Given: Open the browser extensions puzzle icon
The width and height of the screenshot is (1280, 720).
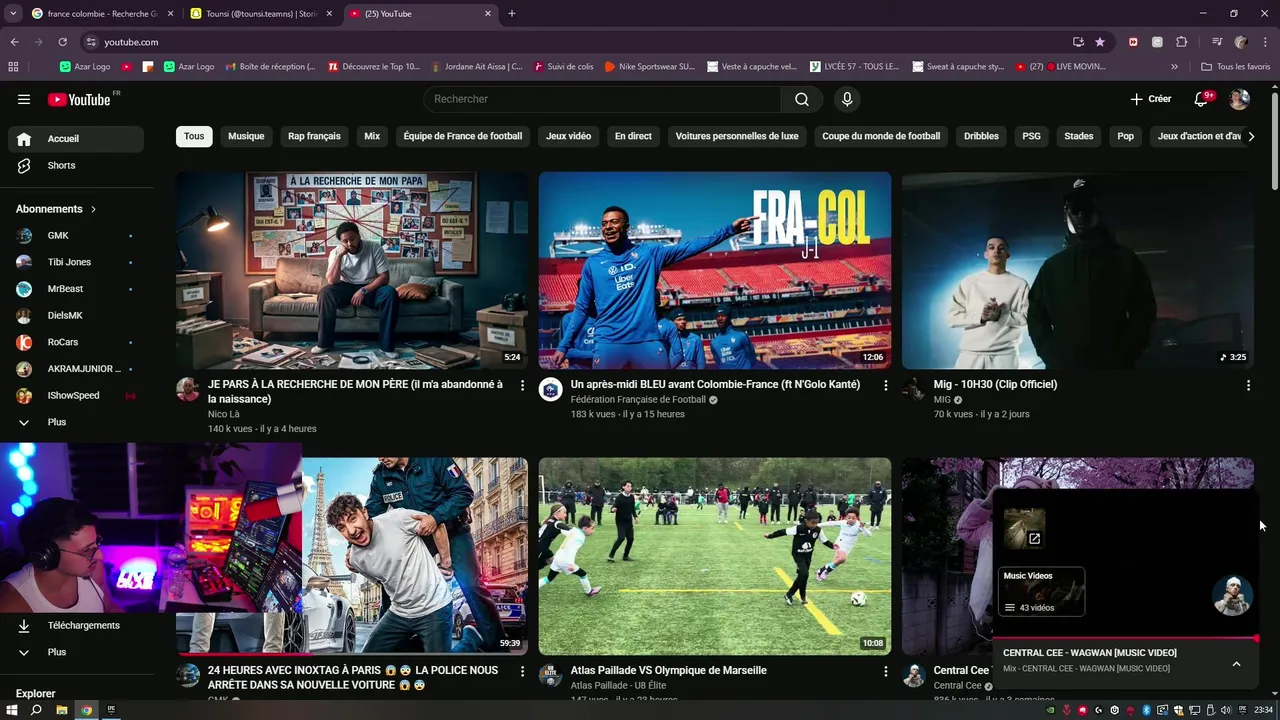Looking at the screenshot, I should (1182, 42).
